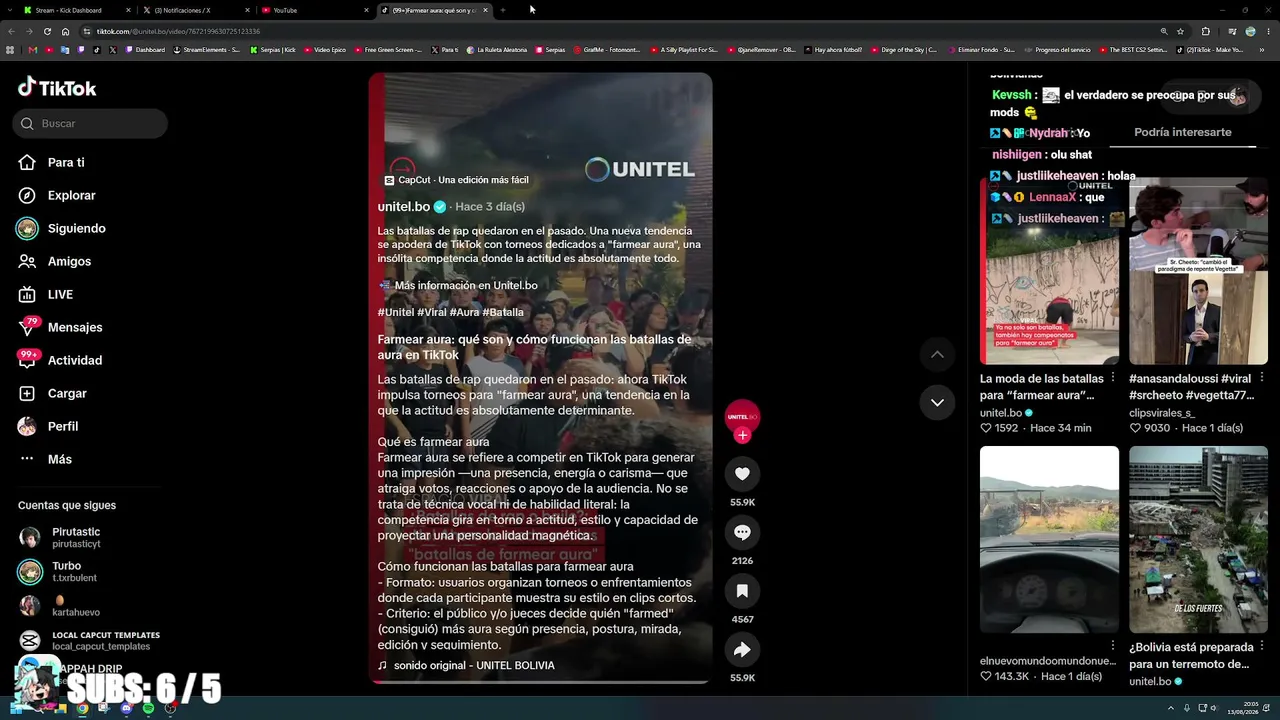Reload the page
Screen dimensions: 1280x720
[49, 31]
